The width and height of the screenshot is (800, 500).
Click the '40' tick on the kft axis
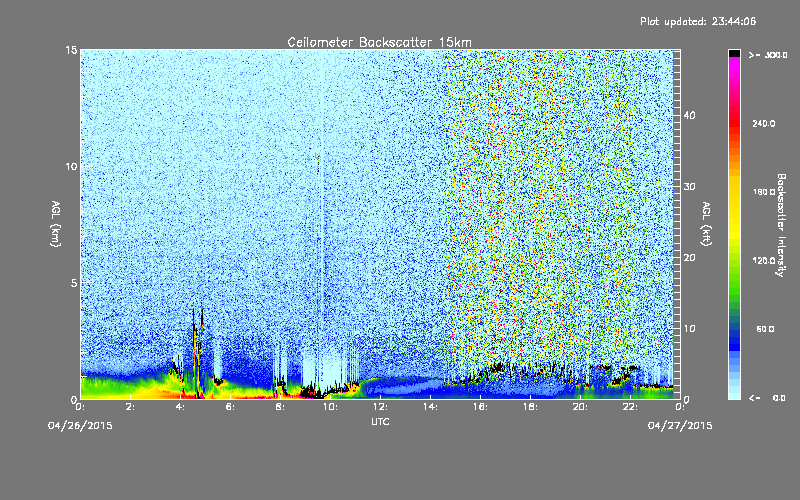click(x=689, y=115)
